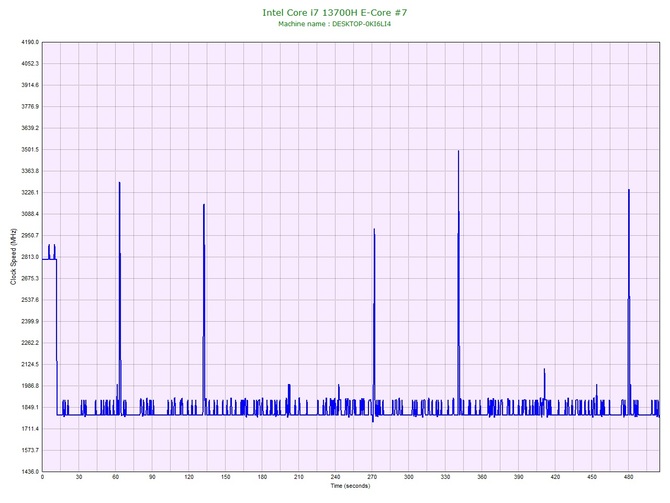Screen dimensions: 670x503
Task: Click the x-axis tick label 330
Action: [x=445, y=477]
